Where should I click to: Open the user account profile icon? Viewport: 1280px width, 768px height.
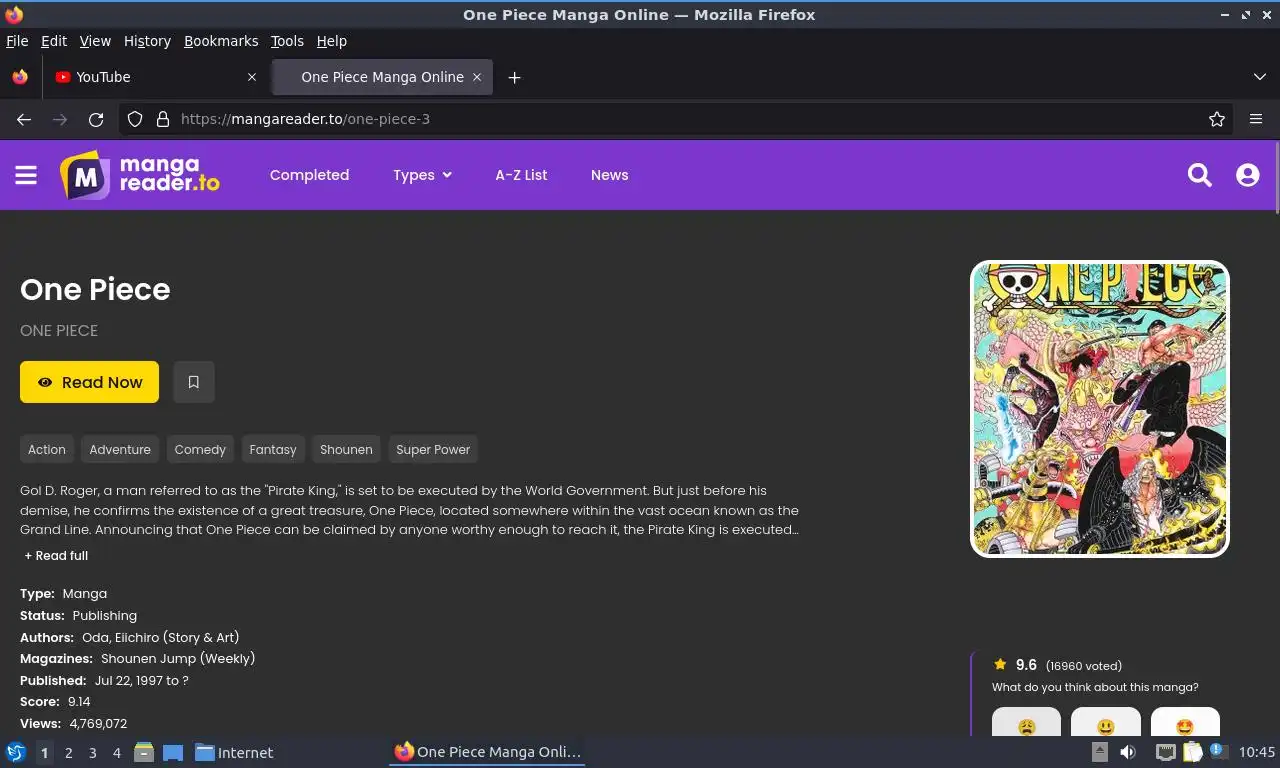point(1247,175)
